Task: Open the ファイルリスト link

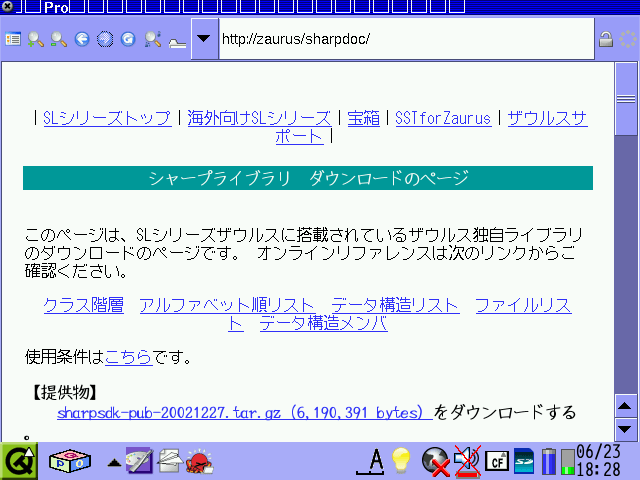Action: click(524, 305)
